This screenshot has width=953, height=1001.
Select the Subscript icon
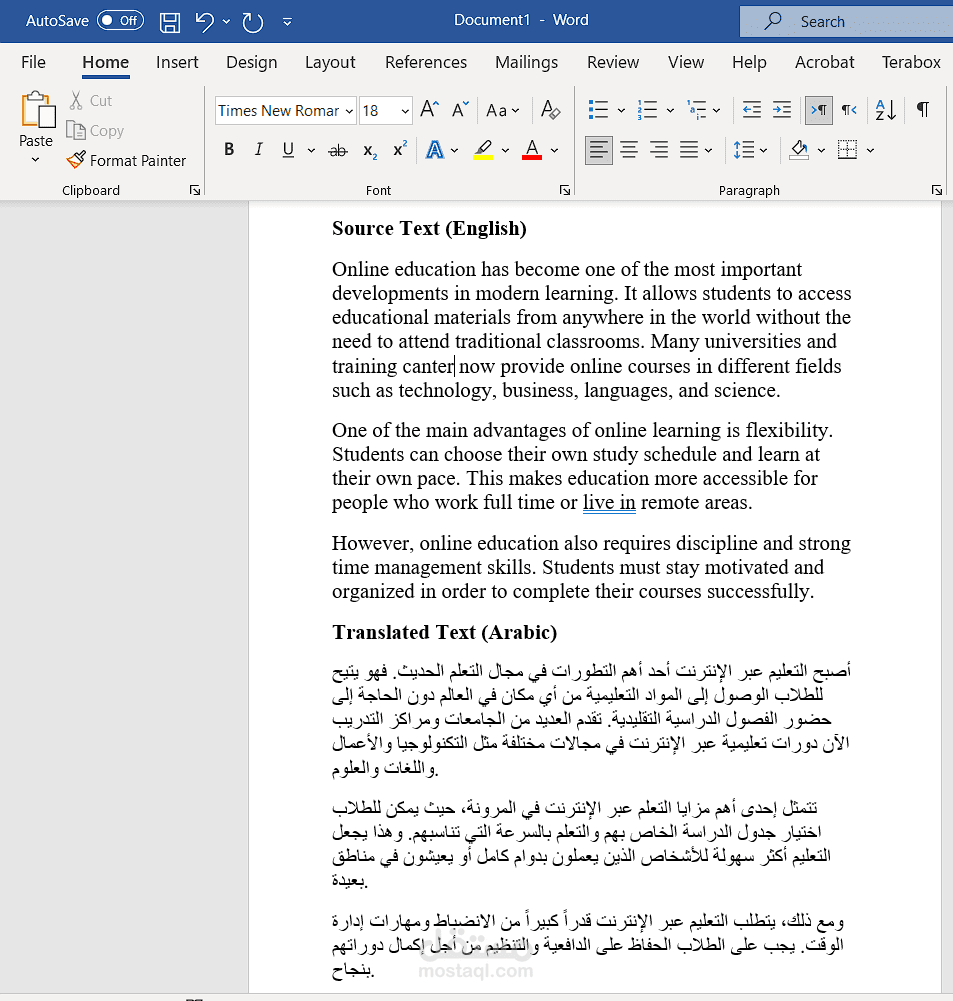point(368,149)
